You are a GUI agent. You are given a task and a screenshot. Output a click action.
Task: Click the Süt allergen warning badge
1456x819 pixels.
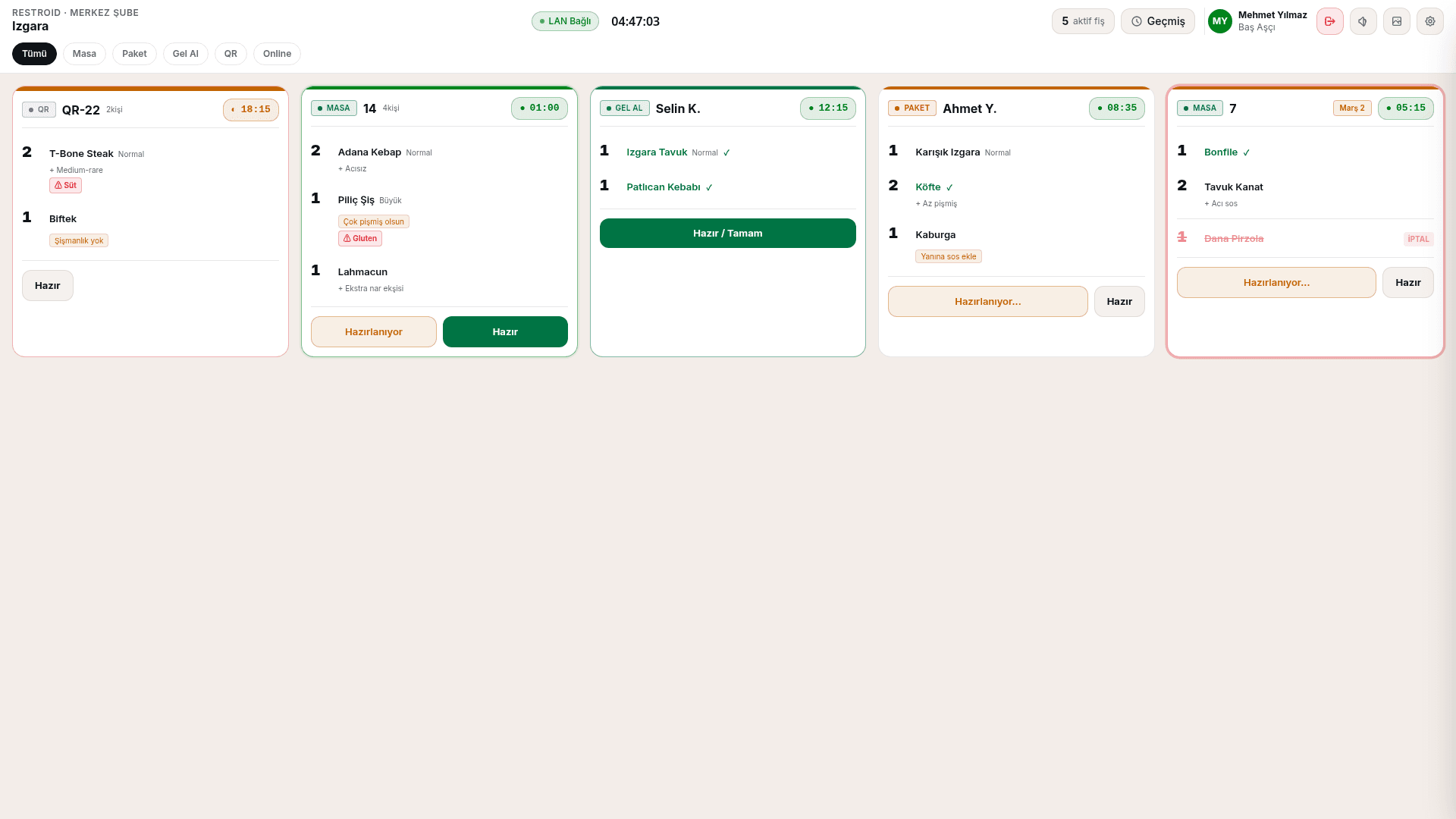65,185
